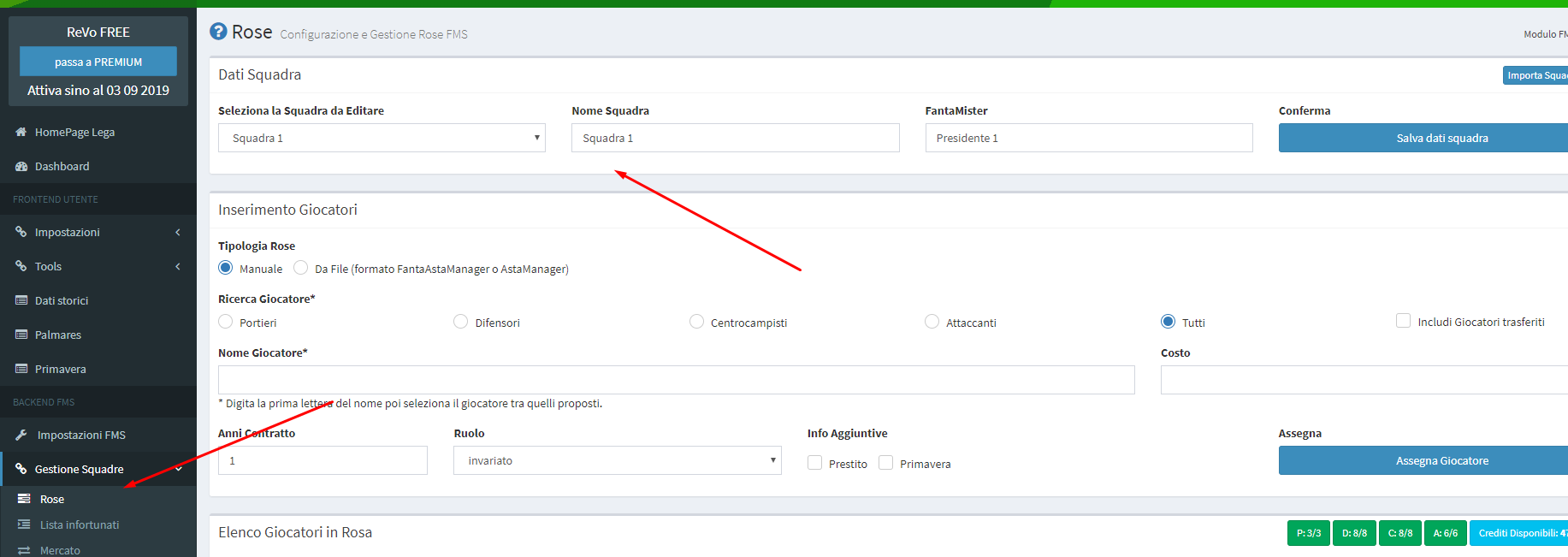Click the HomePage Lega home icon

pyautogui.click(x=21, y=132)
